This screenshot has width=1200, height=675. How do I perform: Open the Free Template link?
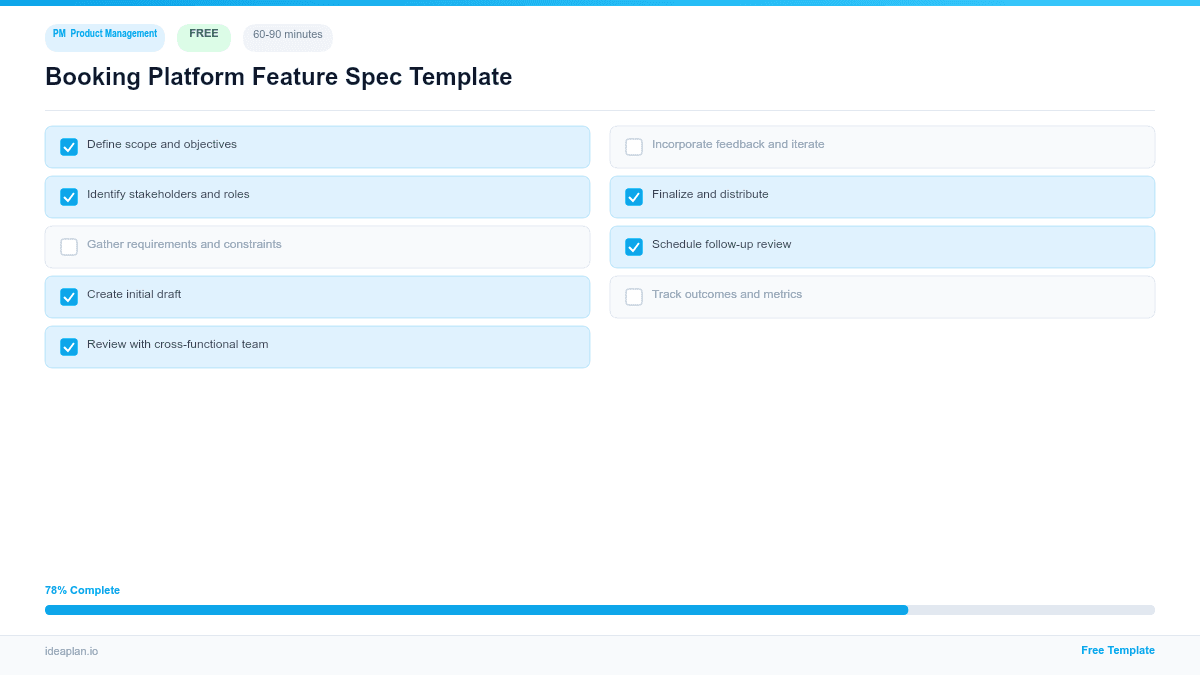(1117, 650)
